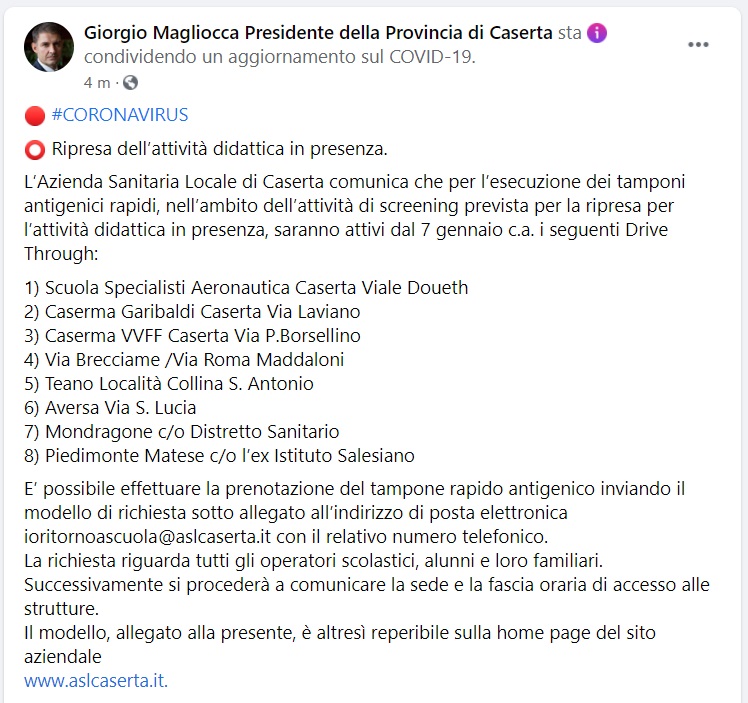Click the red ring emoji before "Ripresa"
748x703 pixels.
tap(35, 150)
